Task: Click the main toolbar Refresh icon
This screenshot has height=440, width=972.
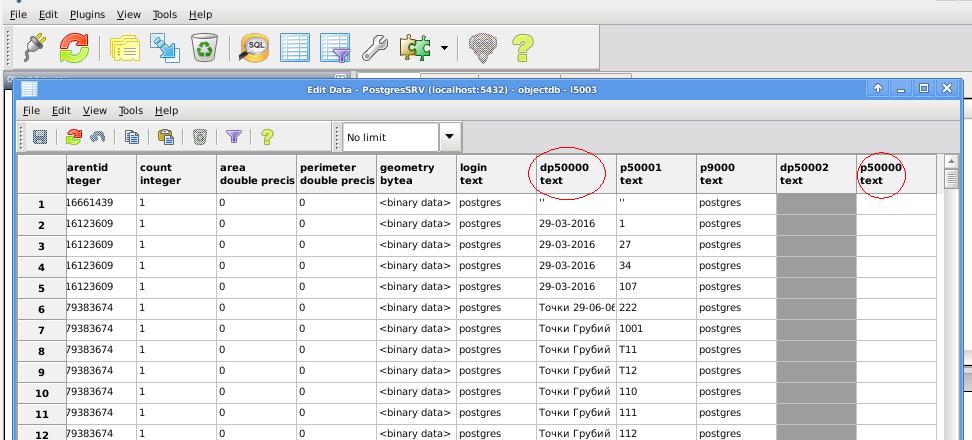Action: (73, 47)
